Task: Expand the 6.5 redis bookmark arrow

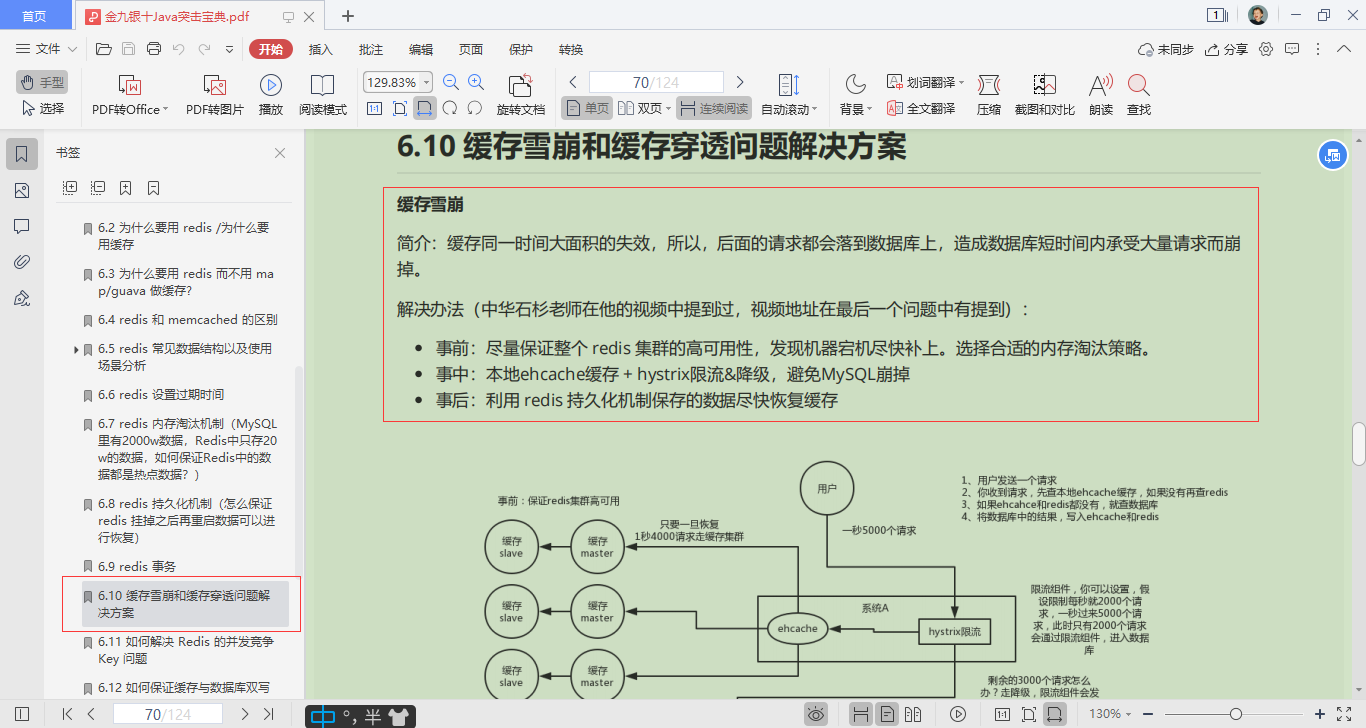Action: [76, 349]
